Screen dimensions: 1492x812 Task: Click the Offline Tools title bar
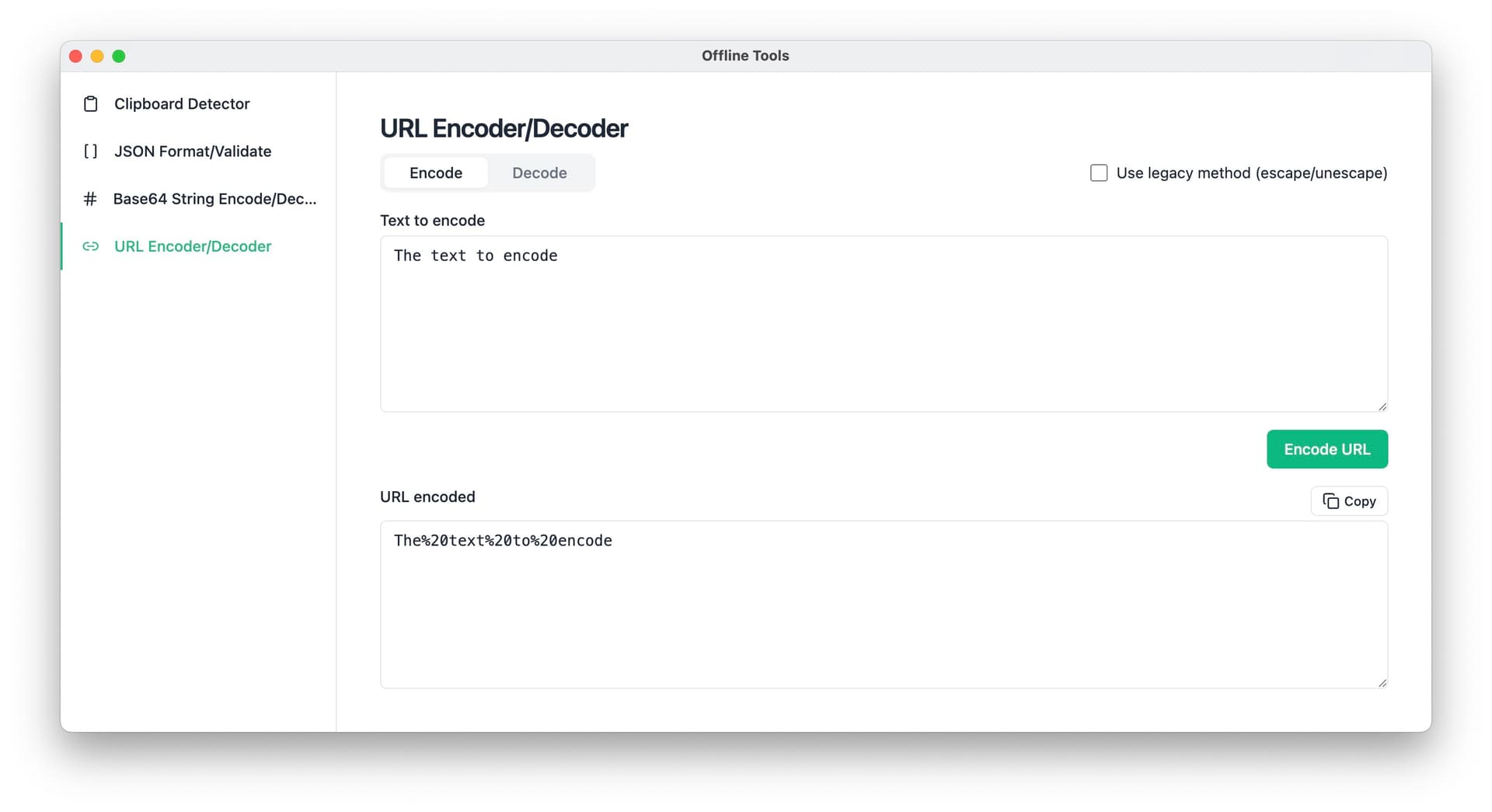(x=745, y=55)
